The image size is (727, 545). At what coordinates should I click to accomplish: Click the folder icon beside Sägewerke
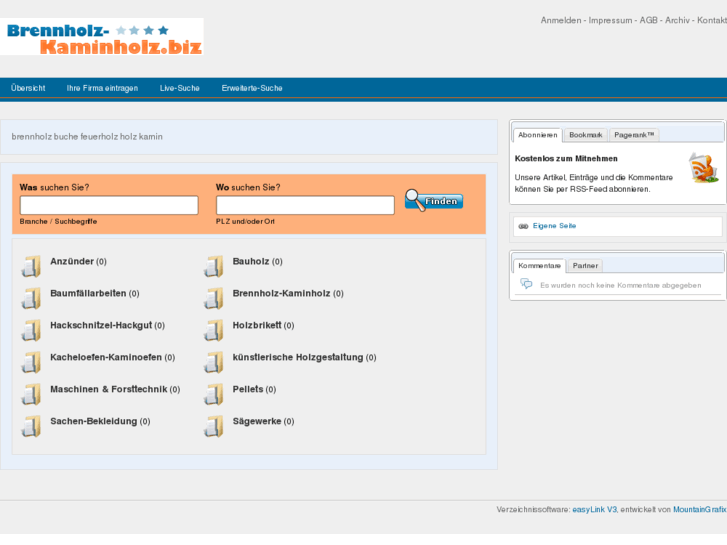[214, 426]
